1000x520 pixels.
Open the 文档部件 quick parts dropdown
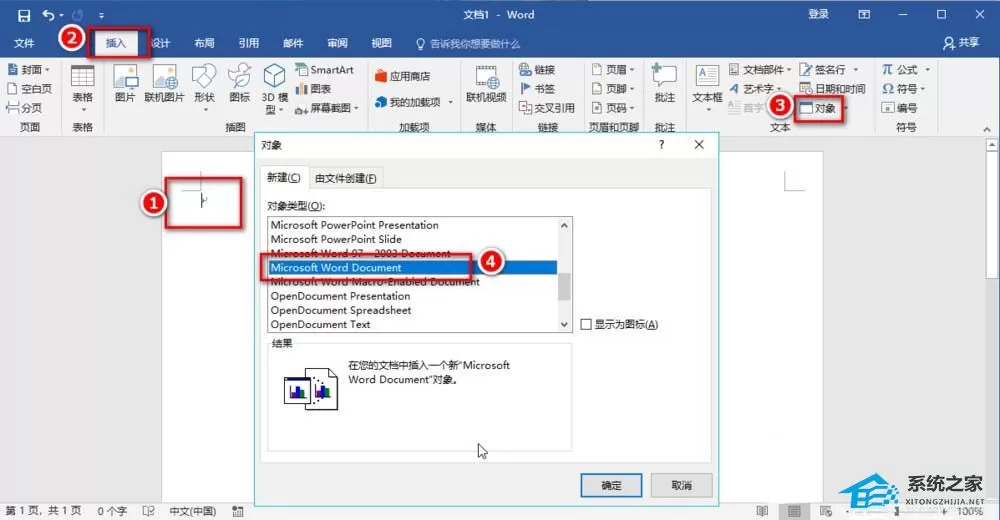click(760, 70)
